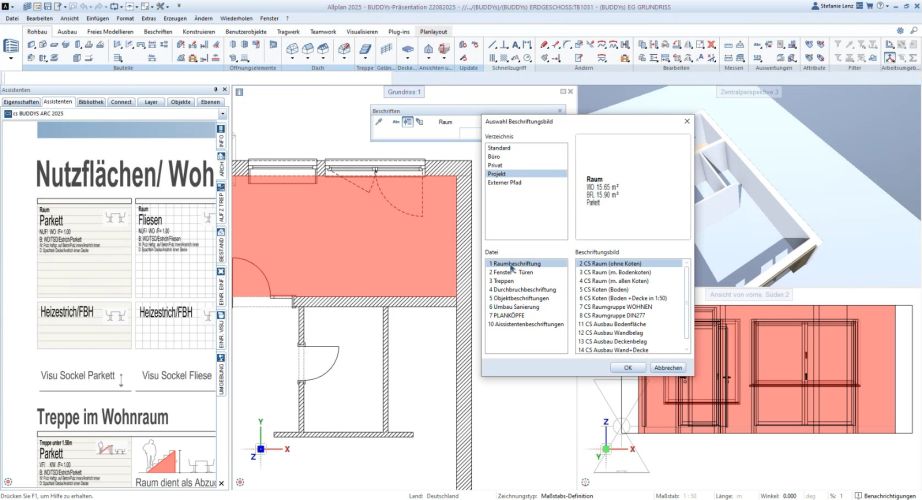Click OK in Auswahl Beschriftungsbild dialog
This screenshot has width=922, height=500.
pyautogui.click(x=627, y=367)
